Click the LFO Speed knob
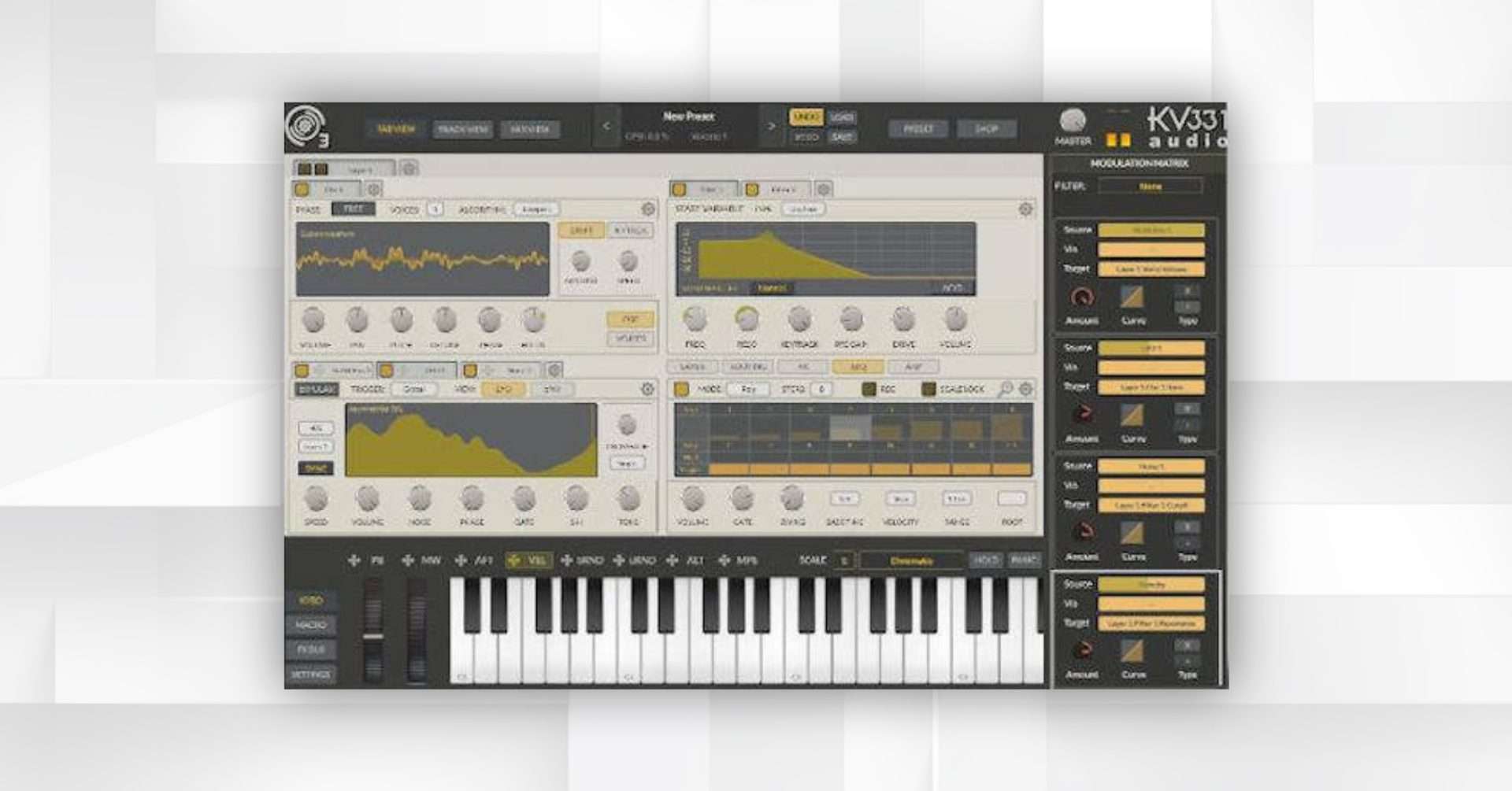This screenshot has height=791, width=1512. click(316, 498)
